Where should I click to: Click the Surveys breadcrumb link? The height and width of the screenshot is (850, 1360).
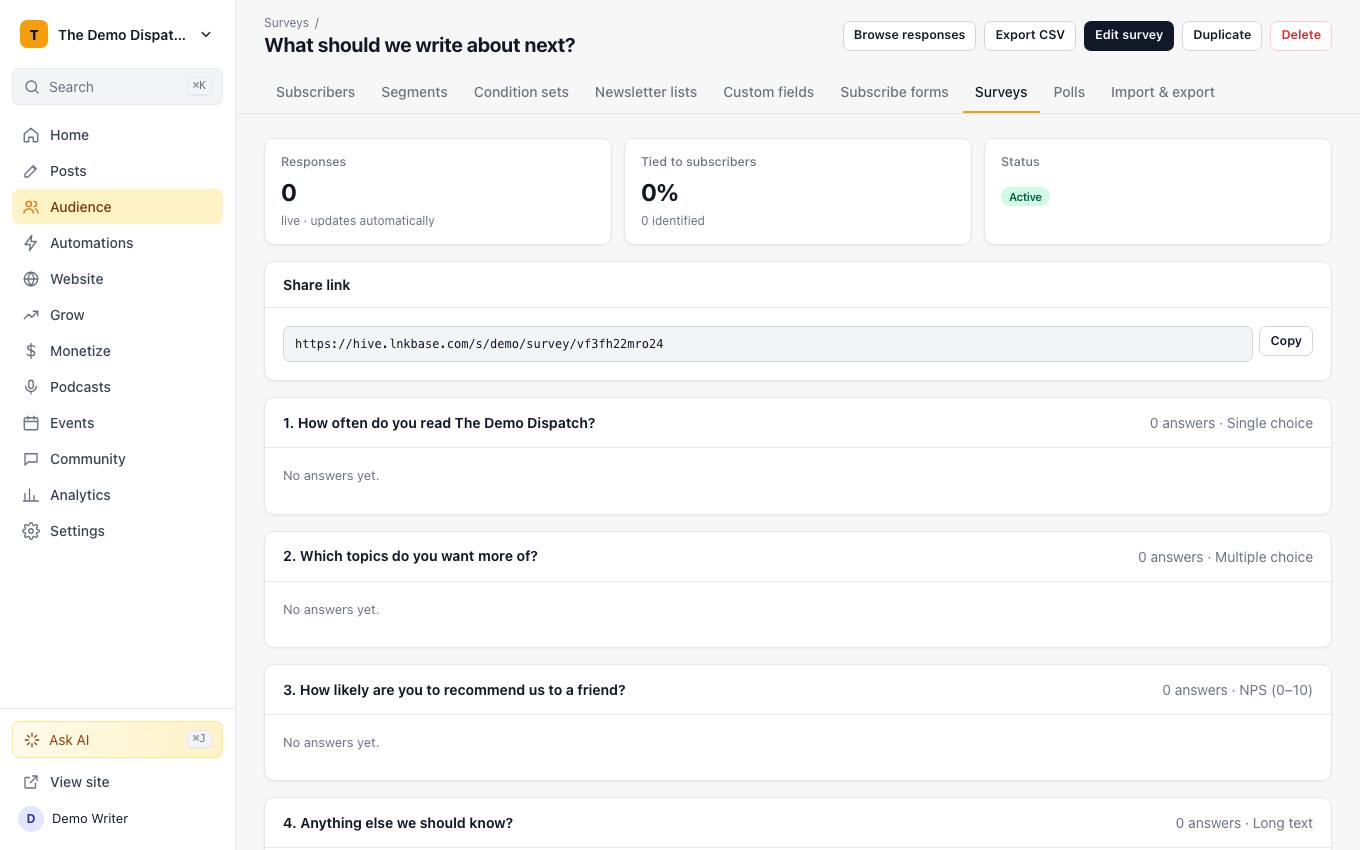coord(286,22)
